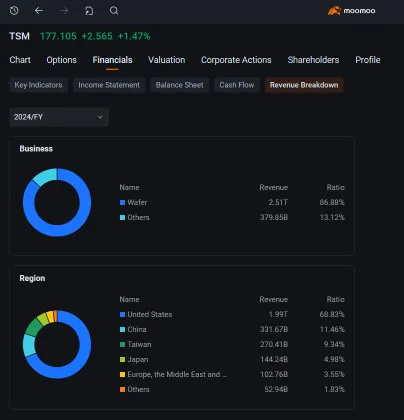This screenshot has width=404, height=420.
Task: Click the 1.83% ratio value
Action: tap(334, 389)
